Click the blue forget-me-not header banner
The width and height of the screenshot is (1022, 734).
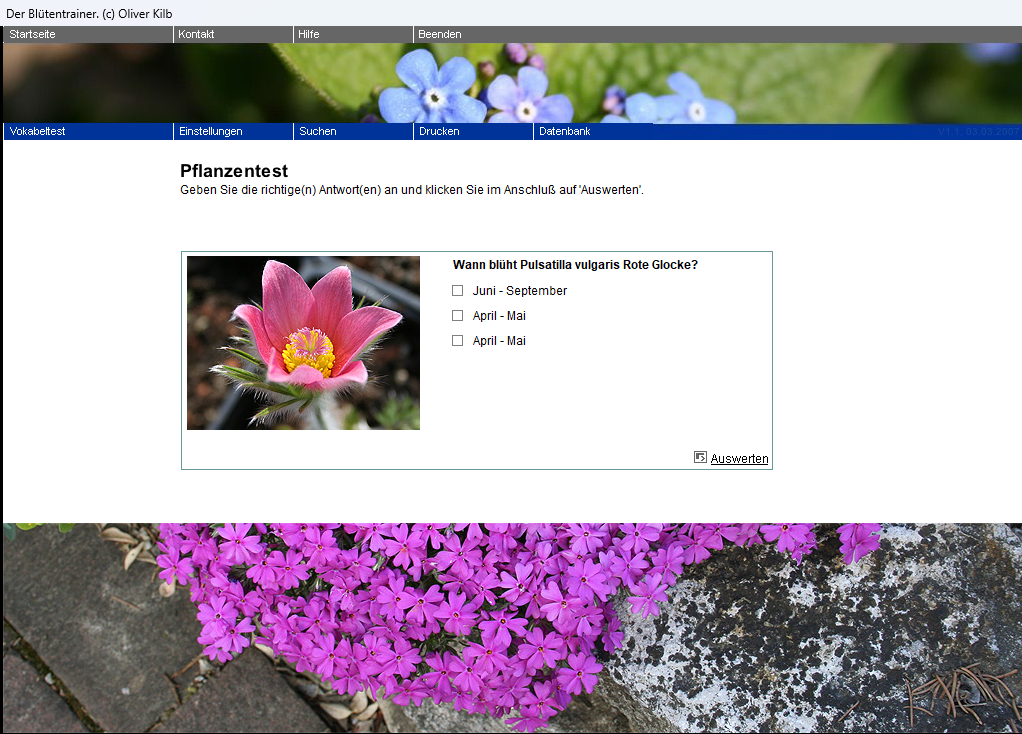point(511,83)
